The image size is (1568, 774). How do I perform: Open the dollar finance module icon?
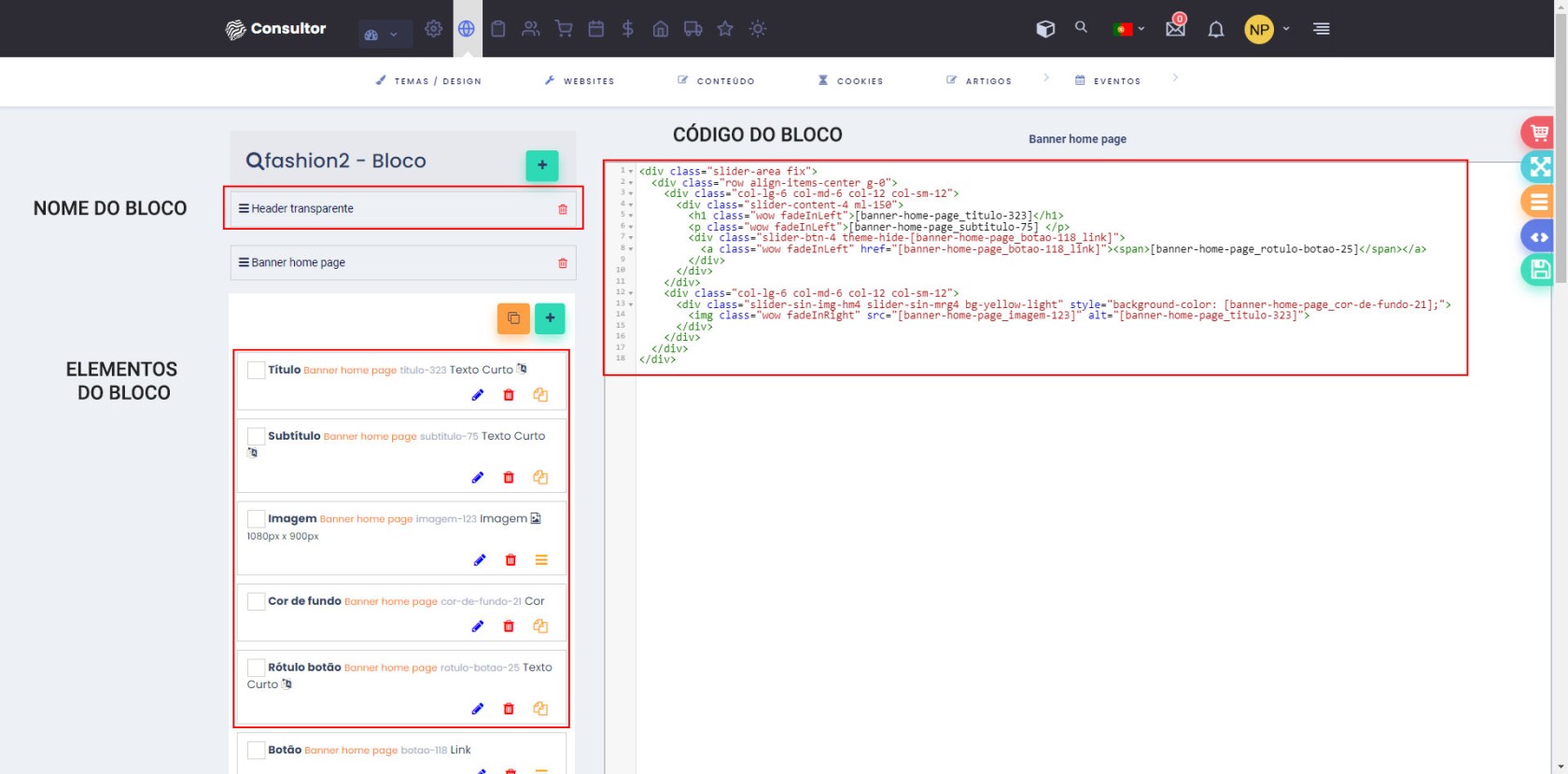click(628, 29)
